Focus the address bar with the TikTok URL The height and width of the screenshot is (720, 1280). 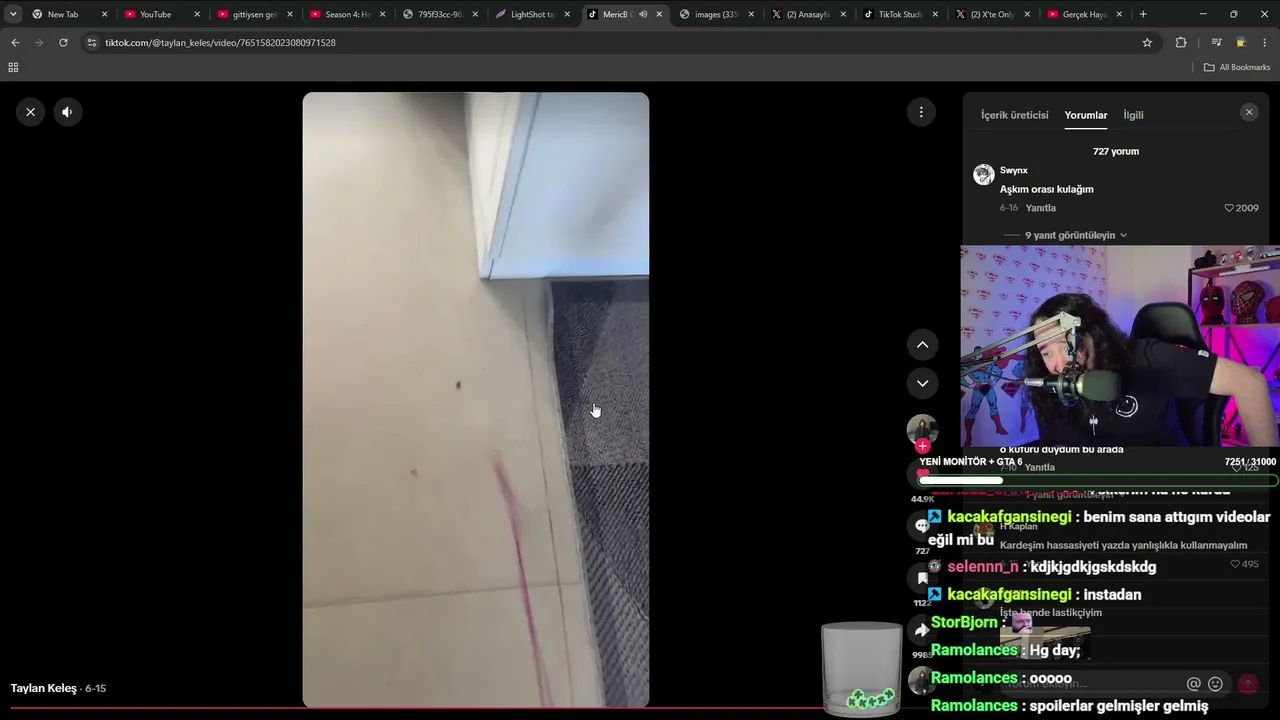[620, 43]
